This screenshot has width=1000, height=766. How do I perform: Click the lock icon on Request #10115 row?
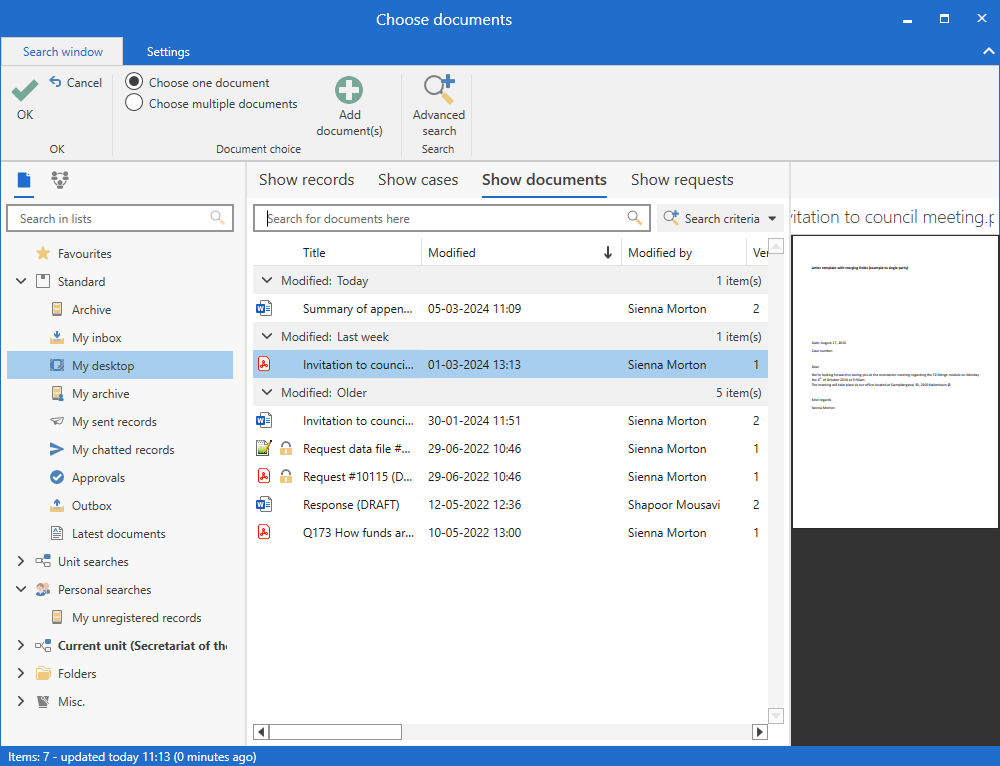coord(286,477)
